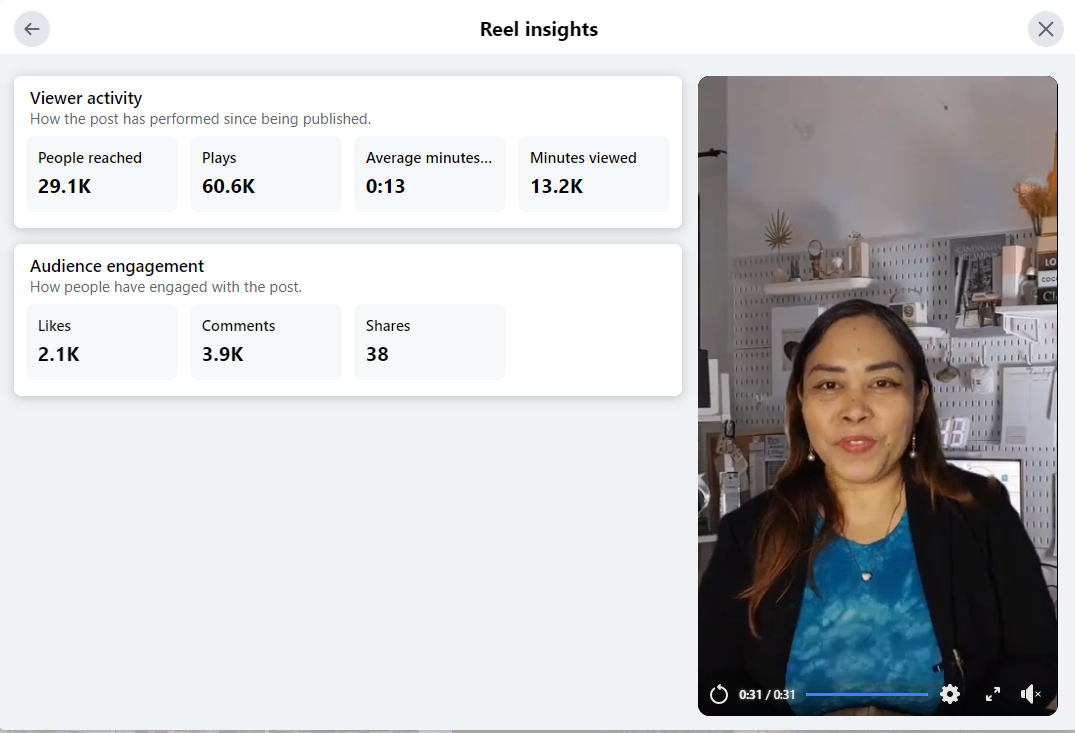The height and width of the screenshot is (733, 1075).
Task: Replay the reel video
Action: click(718, 694)
